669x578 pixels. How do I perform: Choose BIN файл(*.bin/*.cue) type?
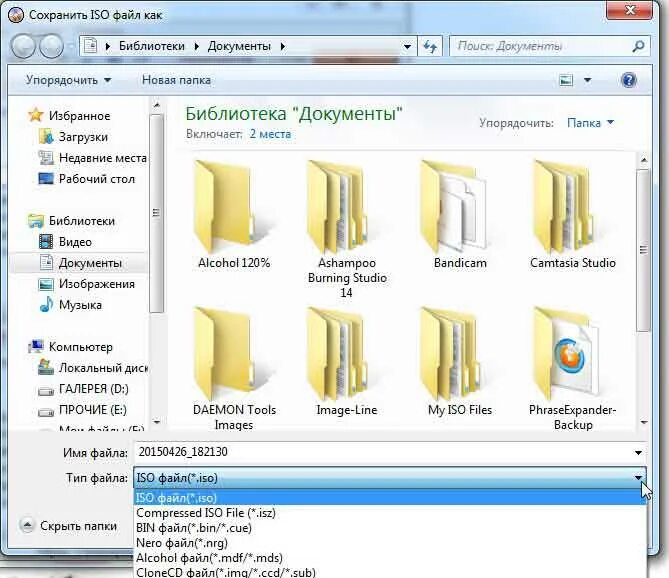[390, 528]
